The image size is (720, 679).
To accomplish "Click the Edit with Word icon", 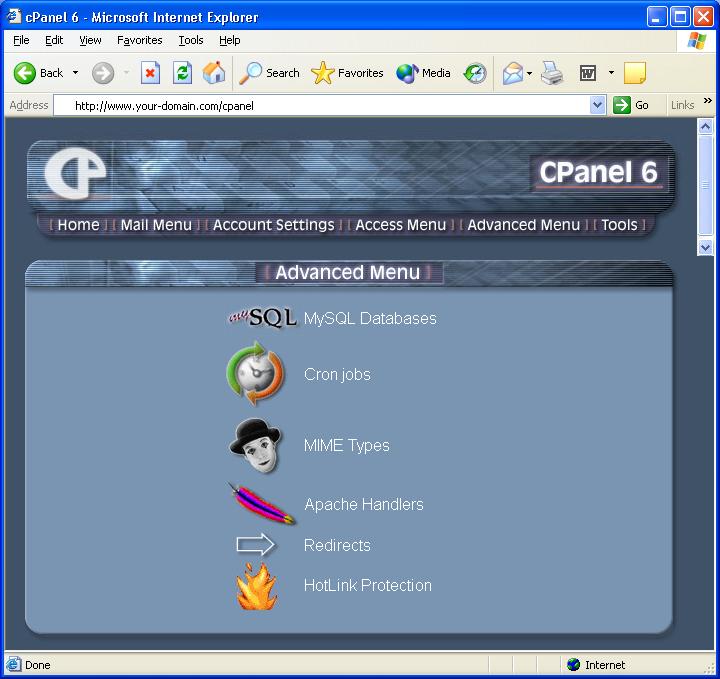I will click(588, 73).
